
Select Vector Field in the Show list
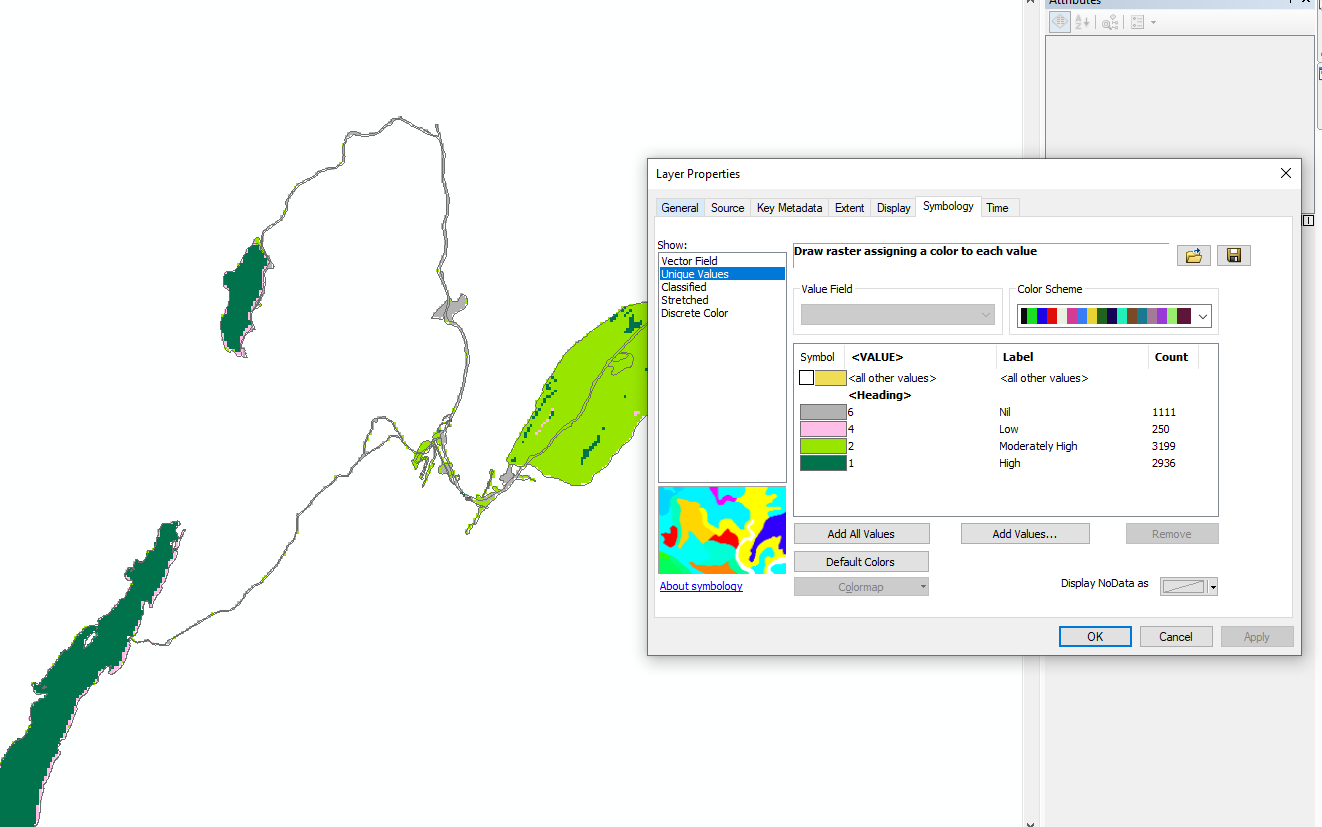pos(722,261)
